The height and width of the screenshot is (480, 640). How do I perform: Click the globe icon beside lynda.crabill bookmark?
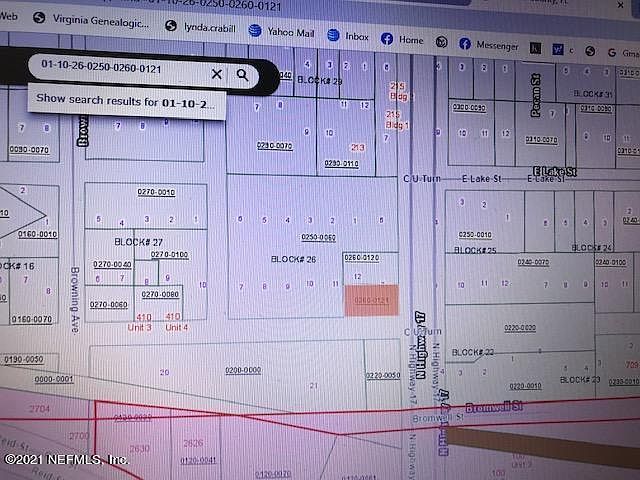tap(171, 26)
